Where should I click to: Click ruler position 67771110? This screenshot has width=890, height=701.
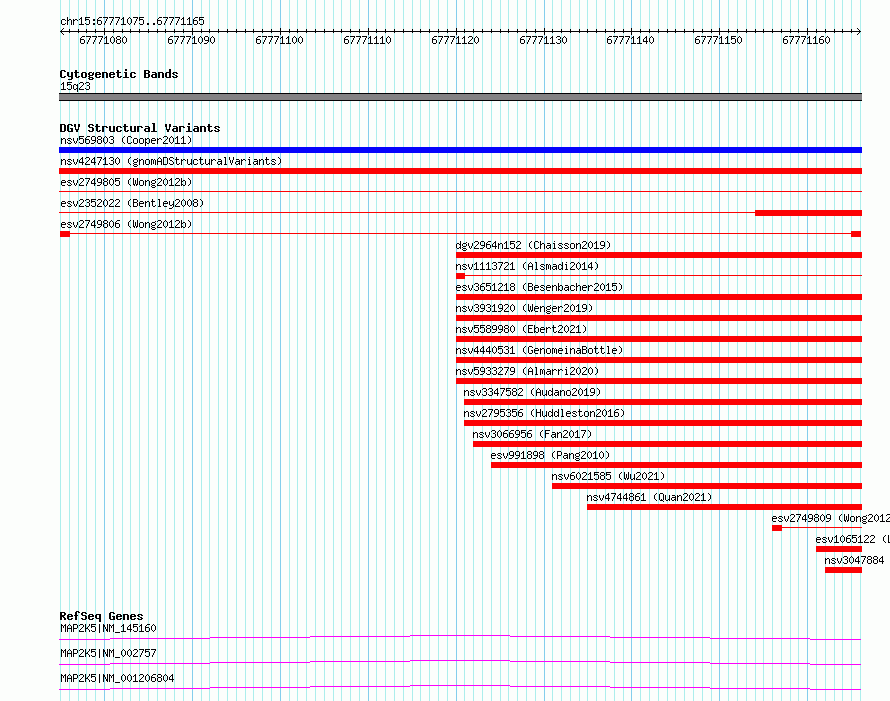pyautogui.click(x=367, y=40)
